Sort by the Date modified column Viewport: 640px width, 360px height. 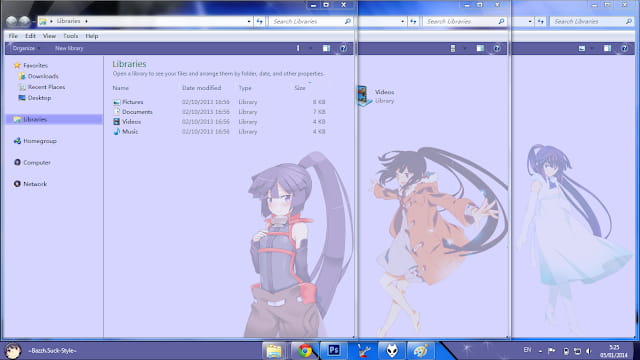click(x=202, y=88)
